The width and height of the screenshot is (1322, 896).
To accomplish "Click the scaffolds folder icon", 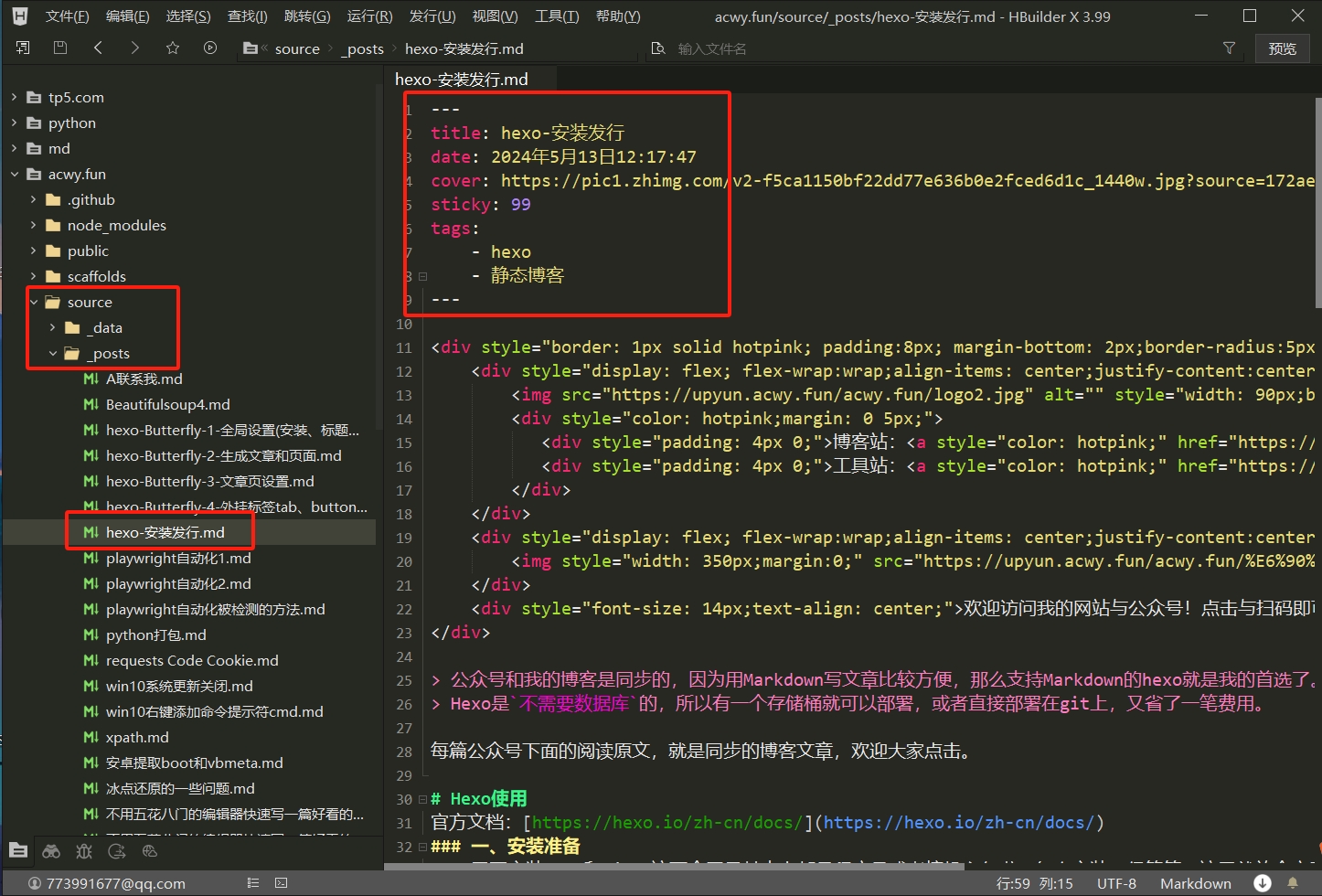I will pos(53,276).
